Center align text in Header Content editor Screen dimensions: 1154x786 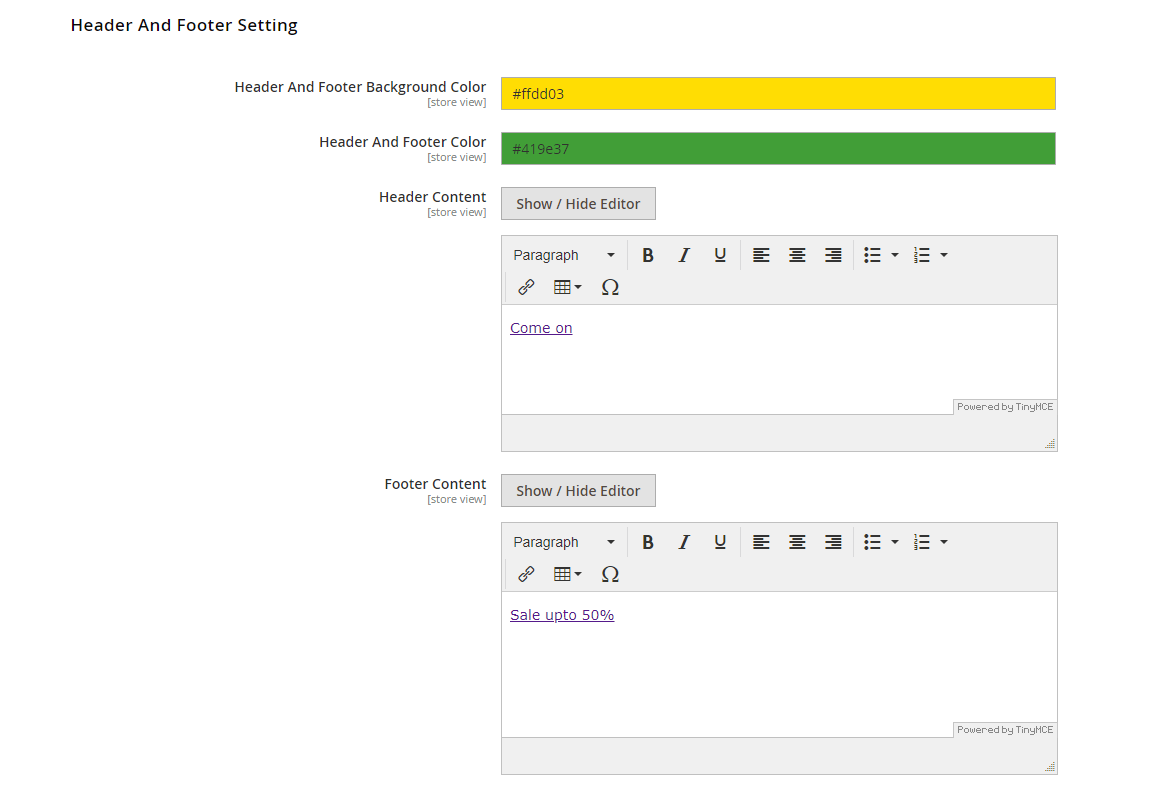point(797,255)
